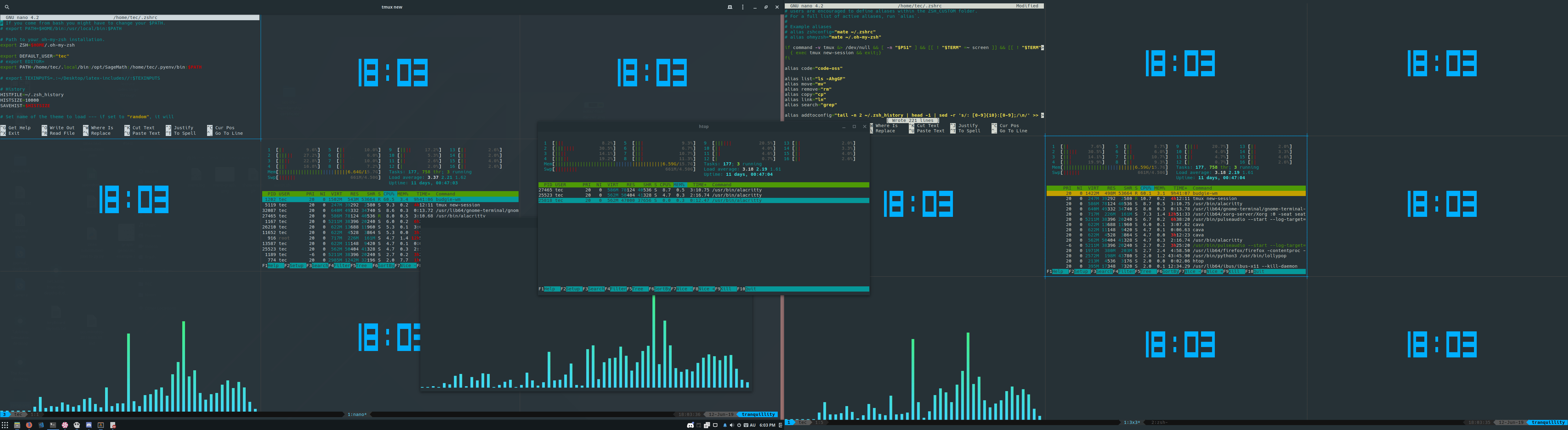1568x430 pixels.
Task: Click the VS Code taskbar icon
Action: tap(41, 425)
